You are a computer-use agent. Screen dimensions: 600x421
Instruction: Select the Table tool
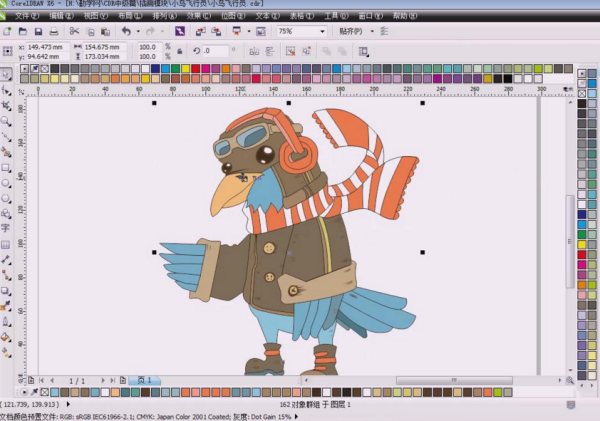[6, 244]
